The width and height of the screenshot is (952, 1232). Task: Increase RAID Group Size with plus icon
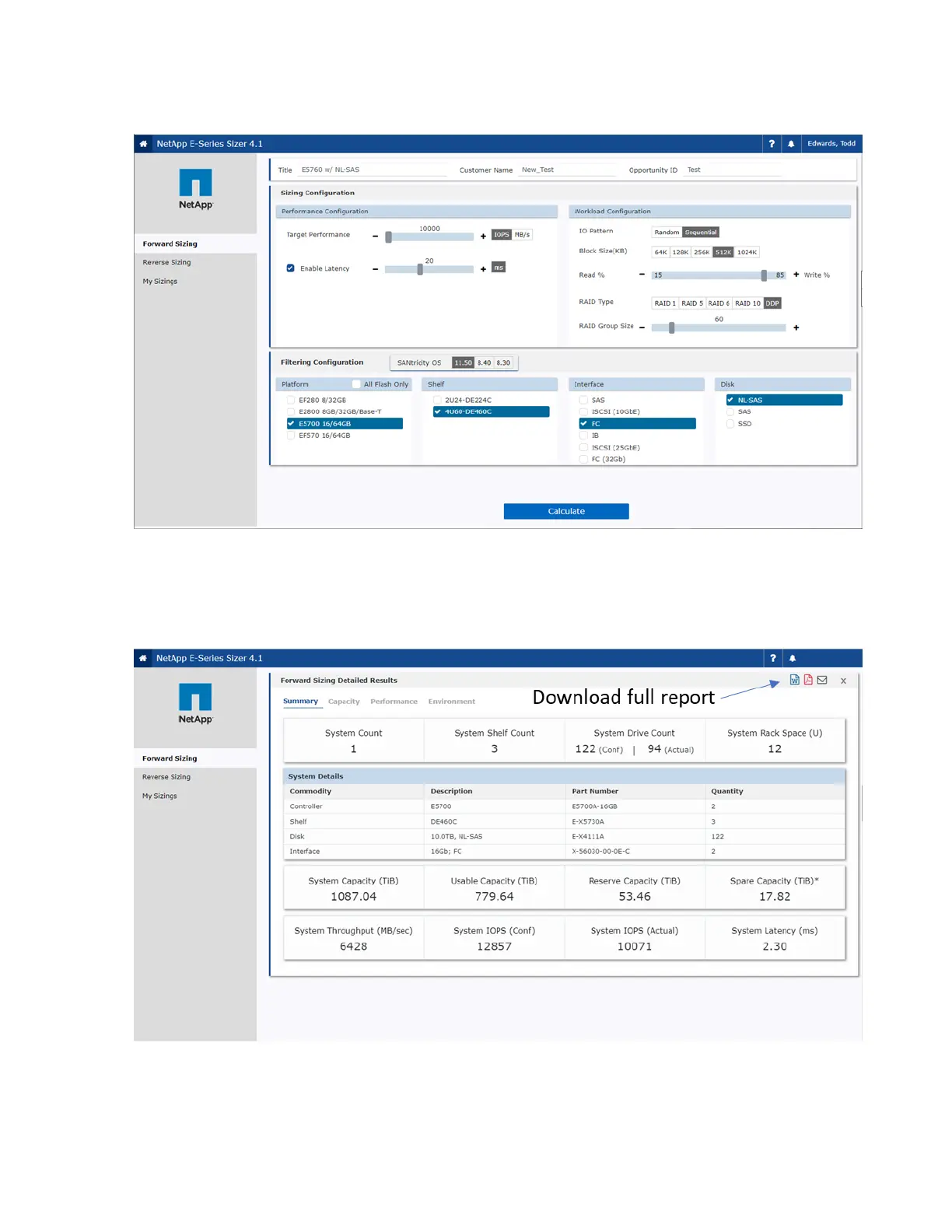(x=796, y=327)
